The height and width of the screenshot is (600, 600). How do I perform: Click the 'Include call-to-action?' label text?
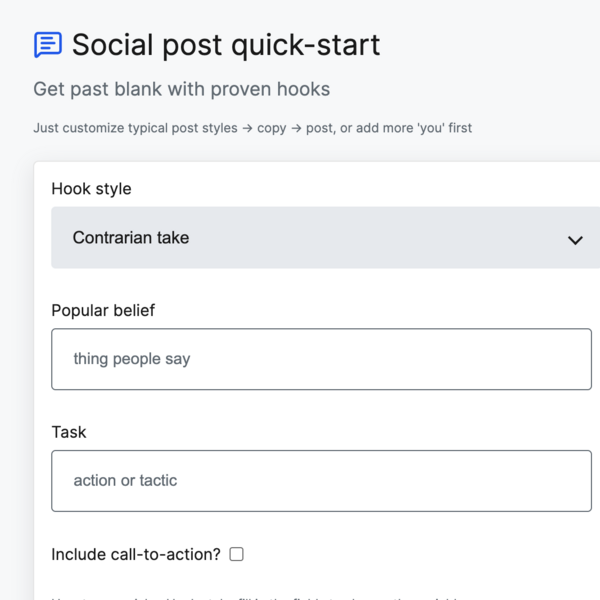click(x=135, y=554)
